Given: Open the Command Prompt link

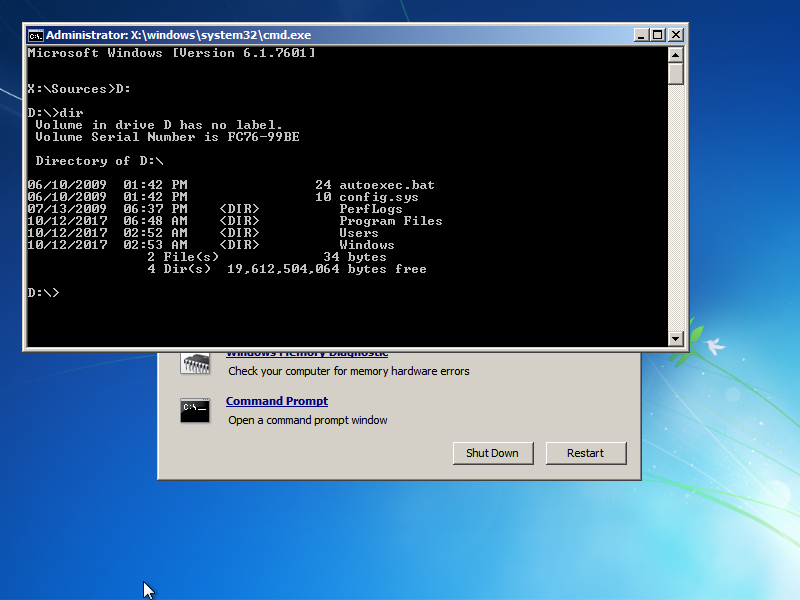Looking at the screenshot, I should click(x=277, y=401).
